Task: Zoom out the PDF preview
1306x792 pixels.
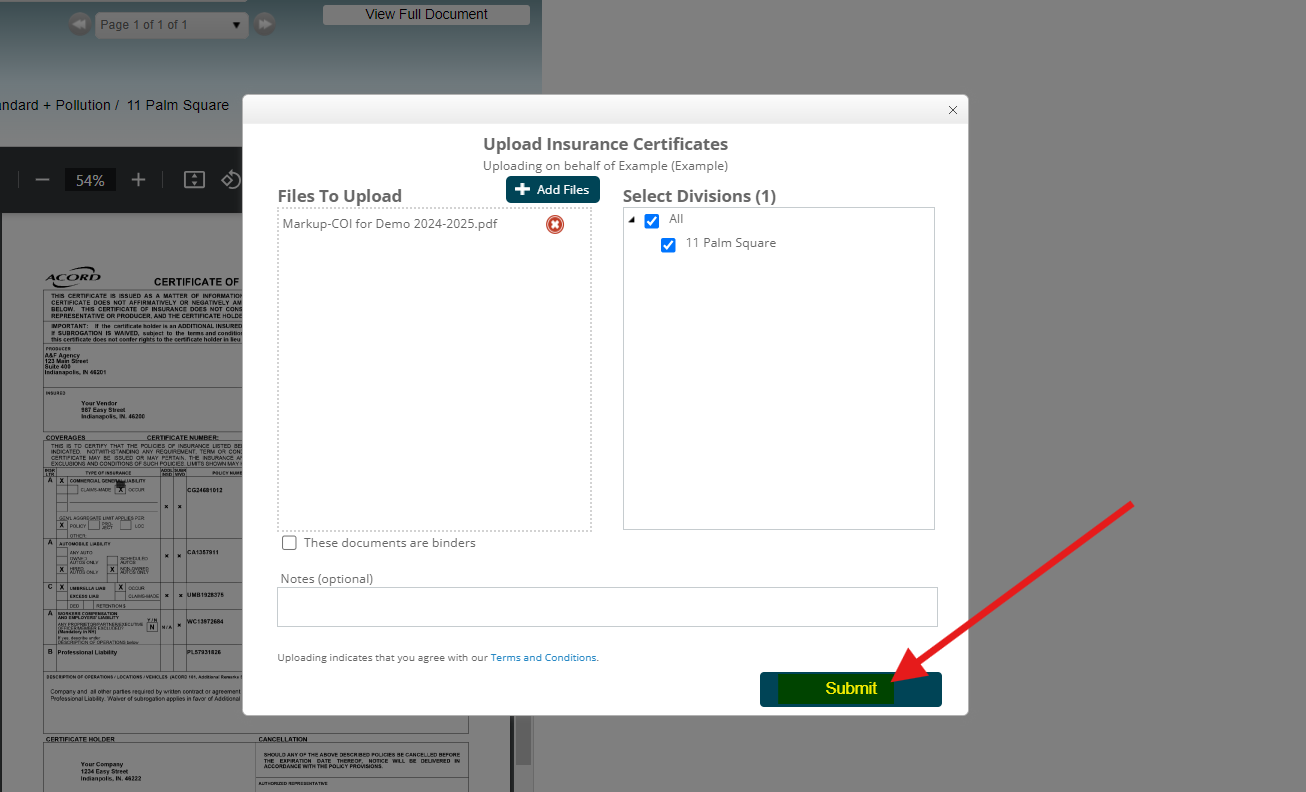Action: tap(42, 180)
